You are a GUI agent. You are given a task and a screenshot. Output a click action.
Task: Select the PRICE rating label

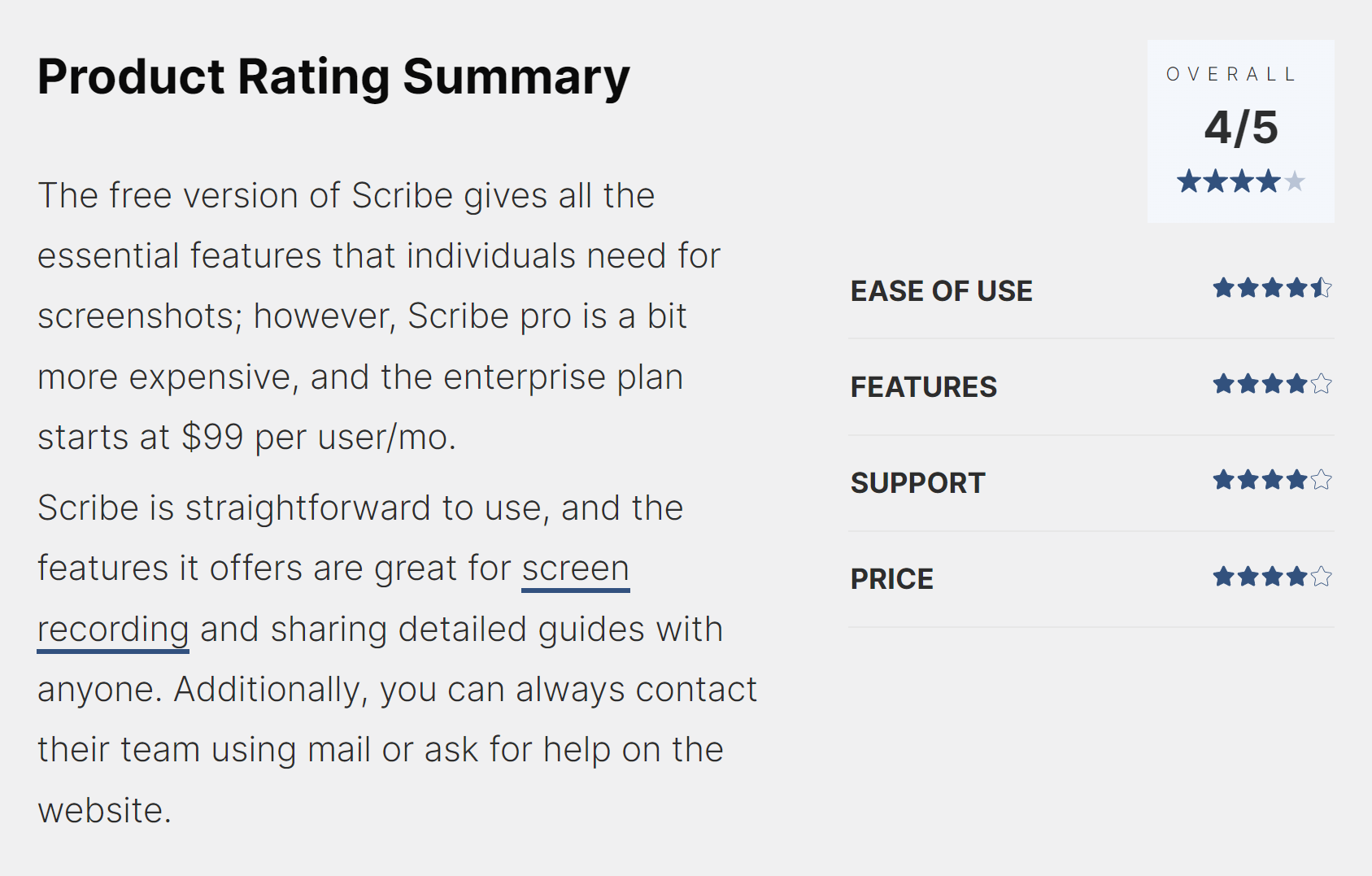point(891,579)
